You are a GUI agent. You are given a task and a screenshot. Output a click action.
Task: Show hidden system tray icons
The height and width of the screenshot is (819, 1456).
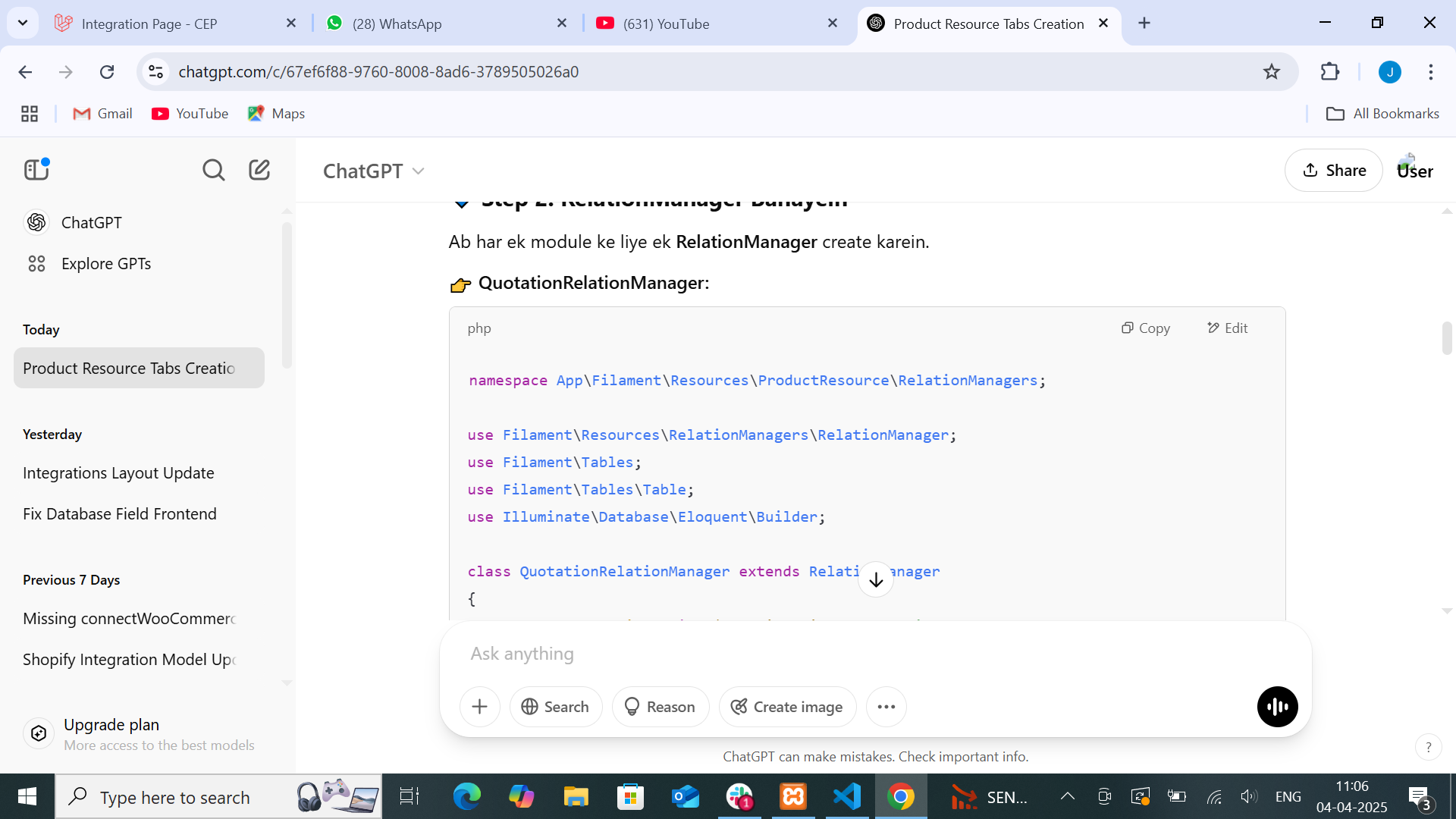(1068, 796)
